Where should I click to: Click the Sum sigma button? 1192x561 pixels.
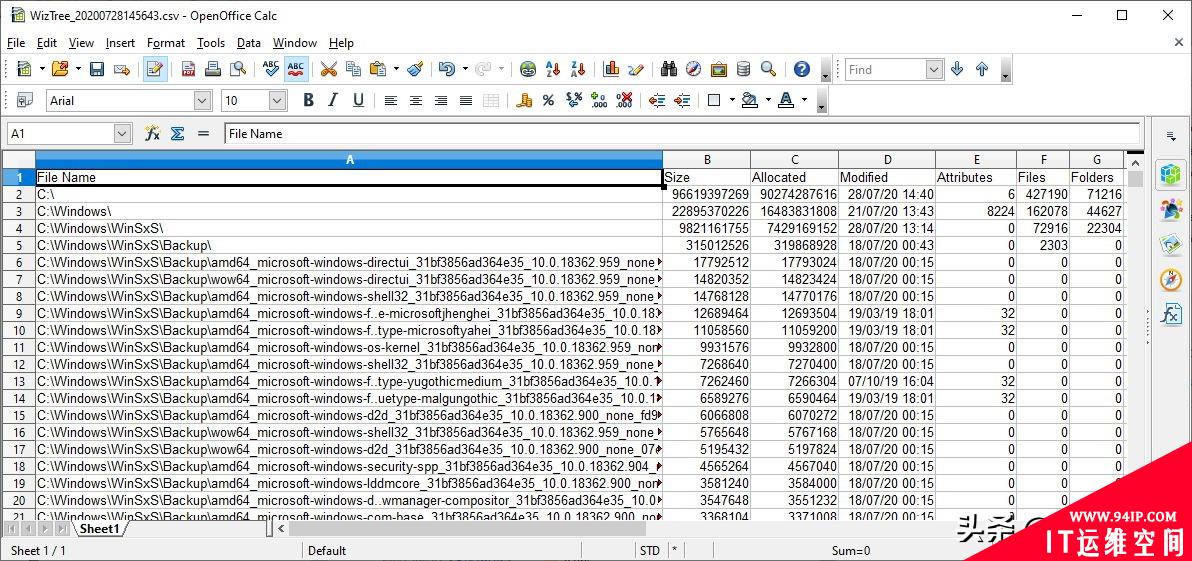pos(178,134)
